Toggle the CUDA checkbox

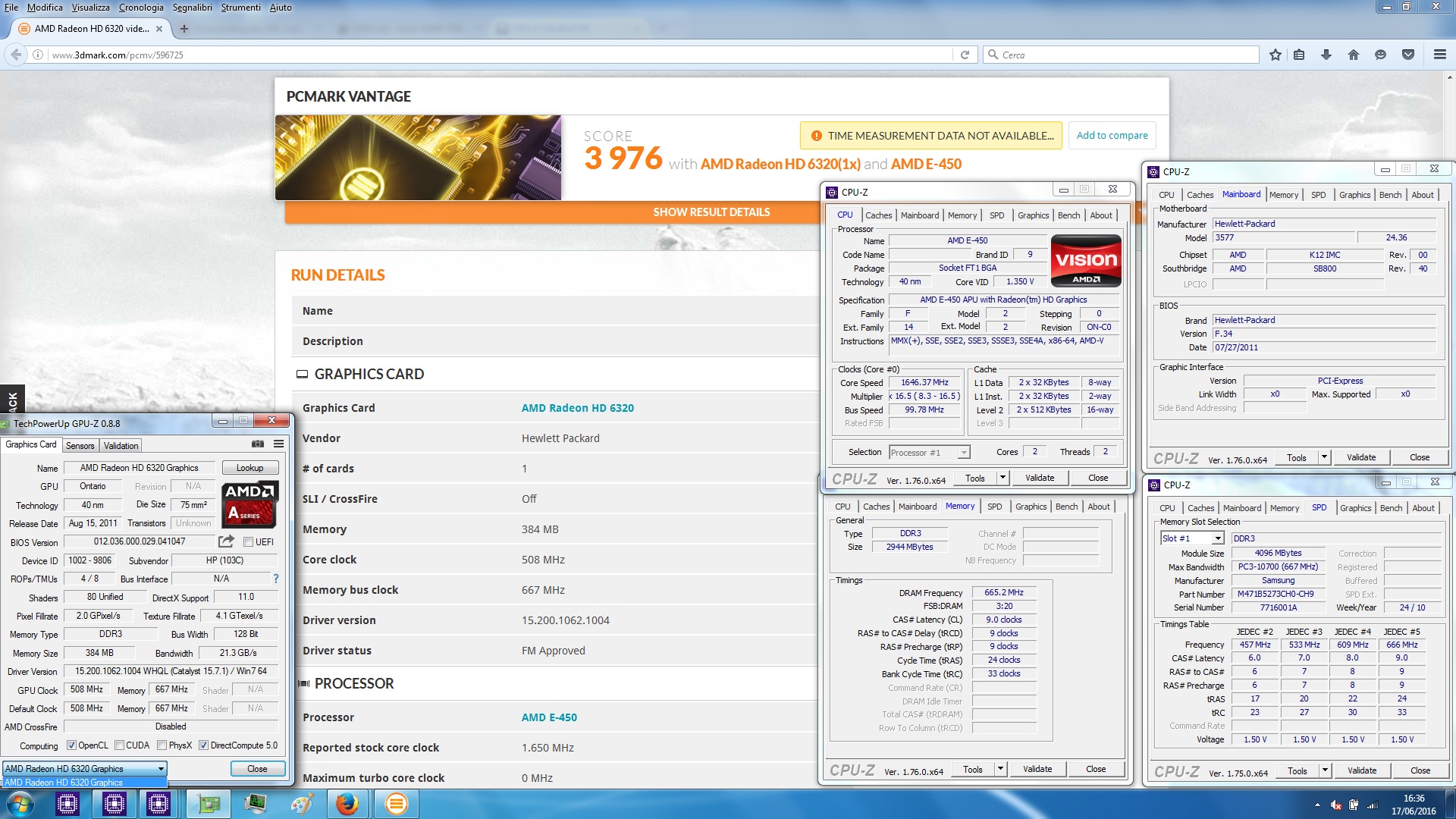[x=119, y=745]
